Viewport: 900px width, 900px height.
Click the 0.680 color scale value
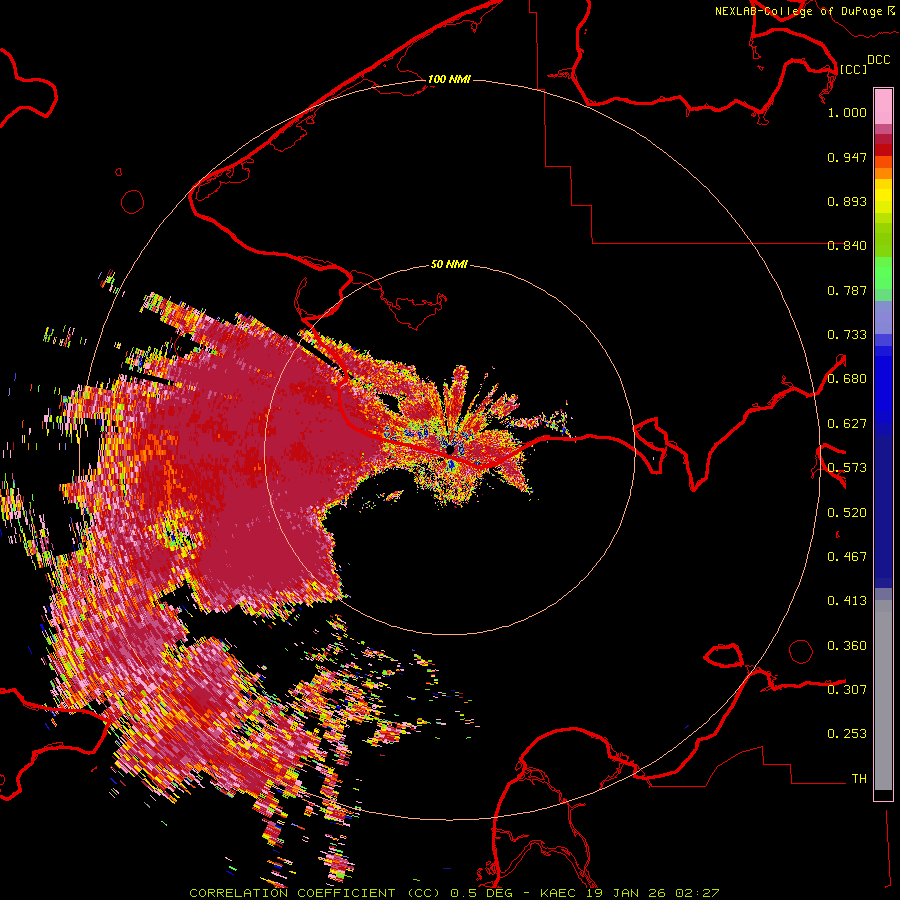click(847, 379)
